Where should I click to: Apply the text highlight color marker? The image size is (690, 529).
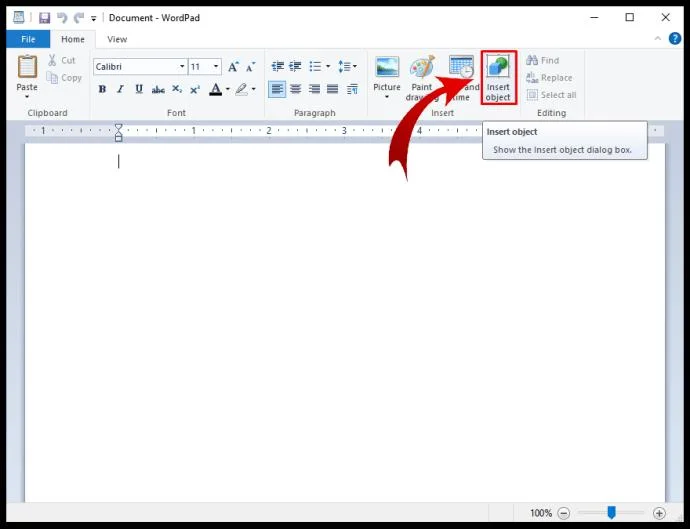(x=241, y=89)
